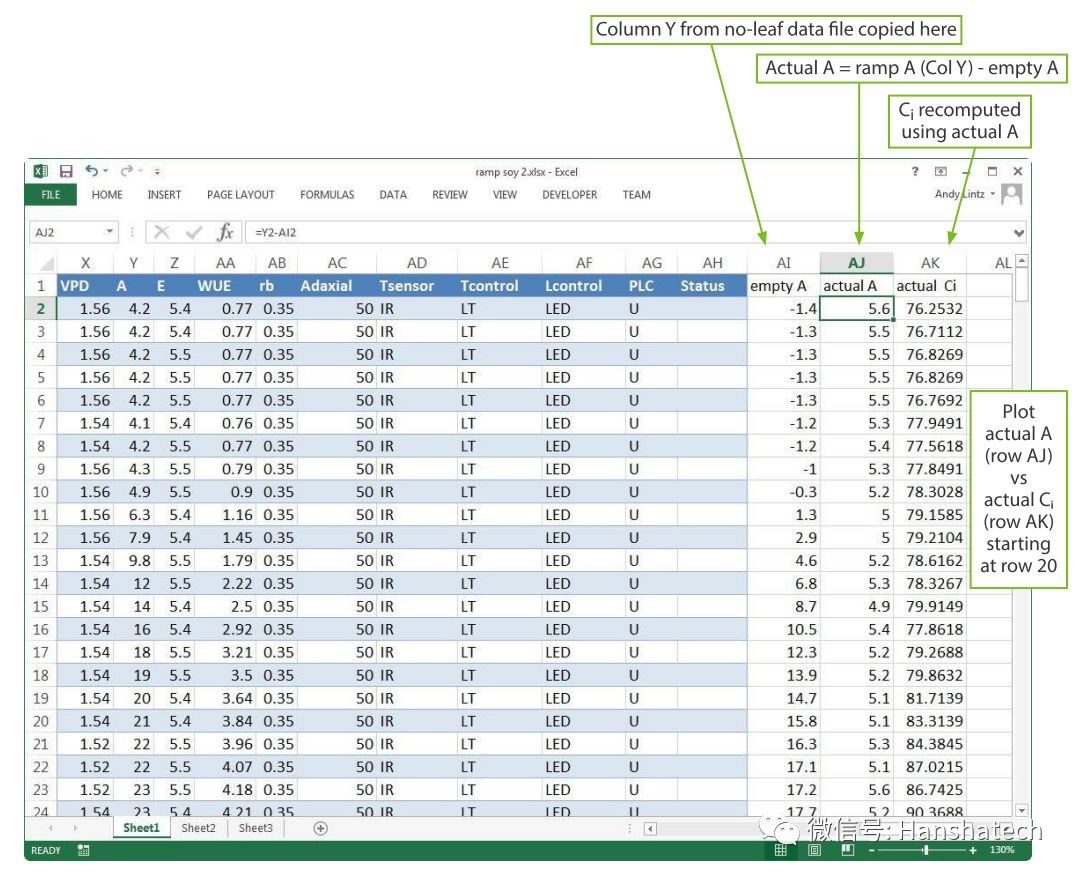Image resolution: width=1078 pixels, height=877 pixels.
Task: Open the Name Box dropdown arrow
Action: pos(110,232)
